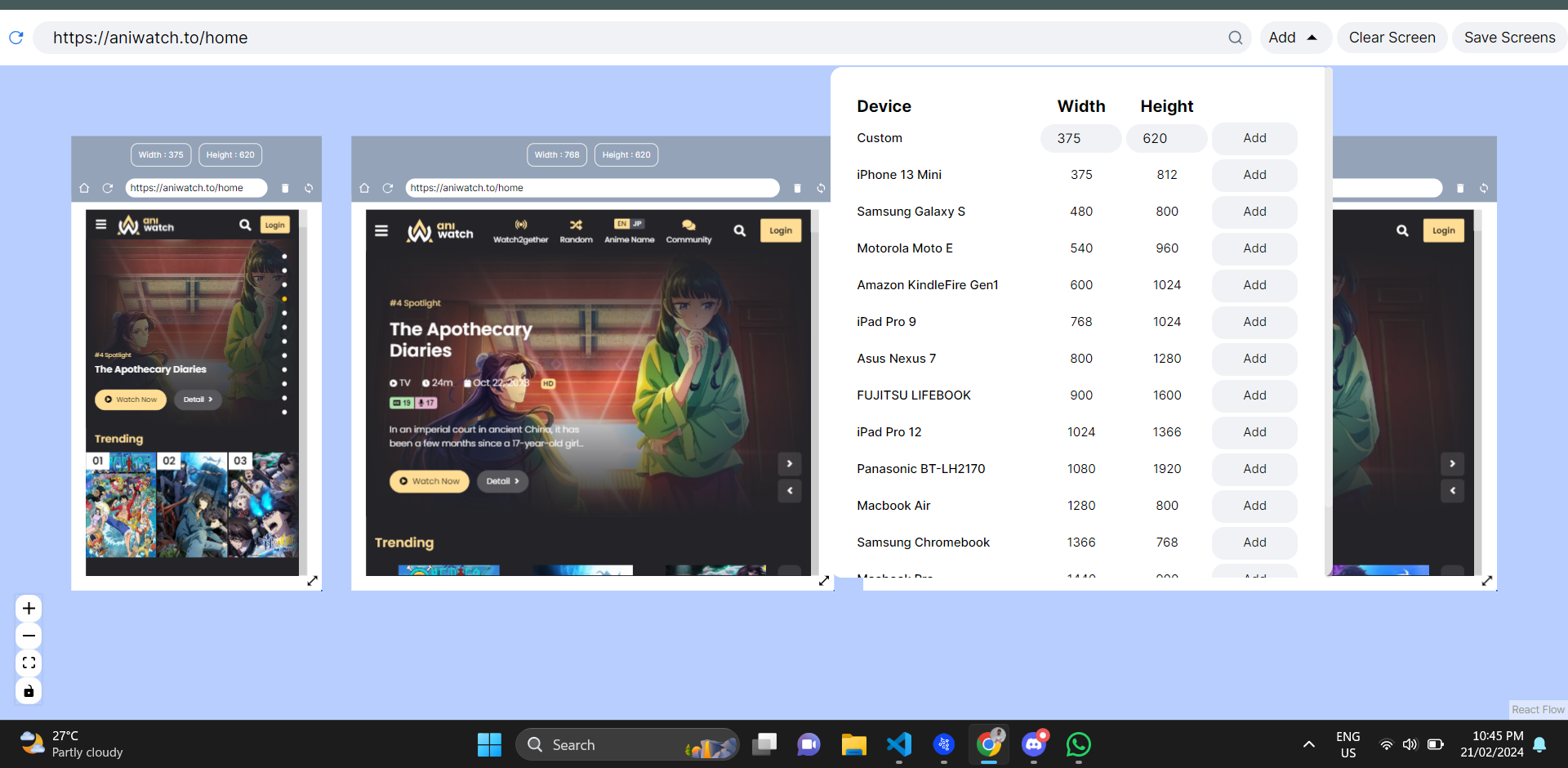Add the Panasonic BT-LH2170 device
The height and width of the screenshot is (768, 1568).
tap(1254, 469)
